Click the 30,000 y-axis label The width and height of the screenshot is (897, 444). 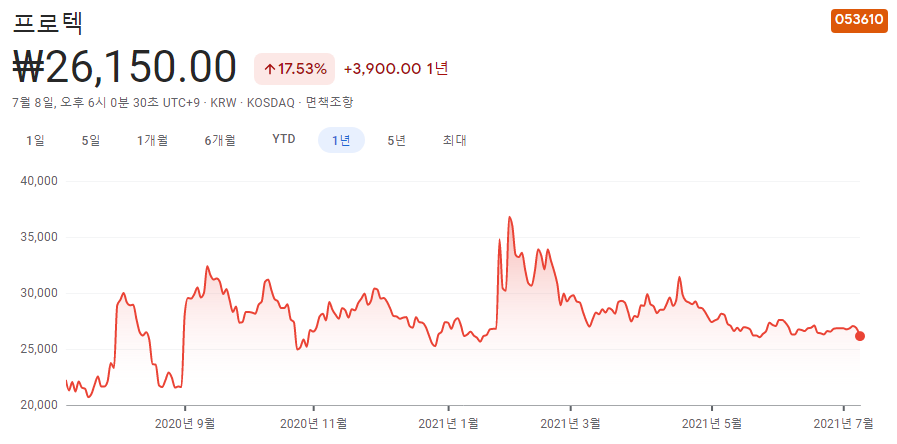[x=39, y=293]
